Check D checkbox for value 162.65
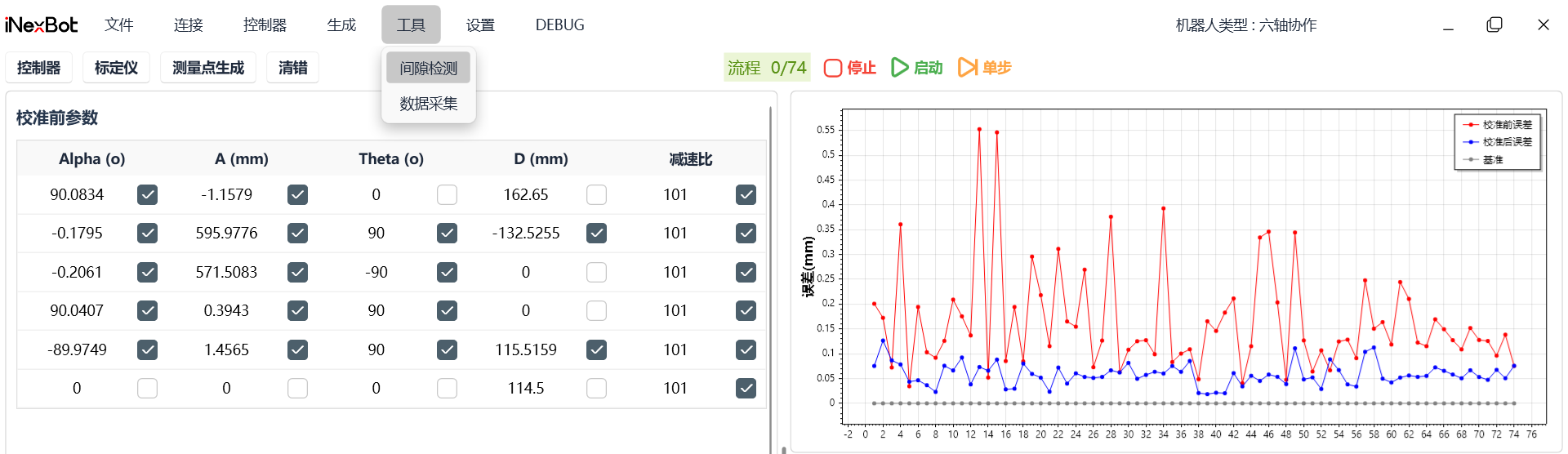 pos(596,194)
